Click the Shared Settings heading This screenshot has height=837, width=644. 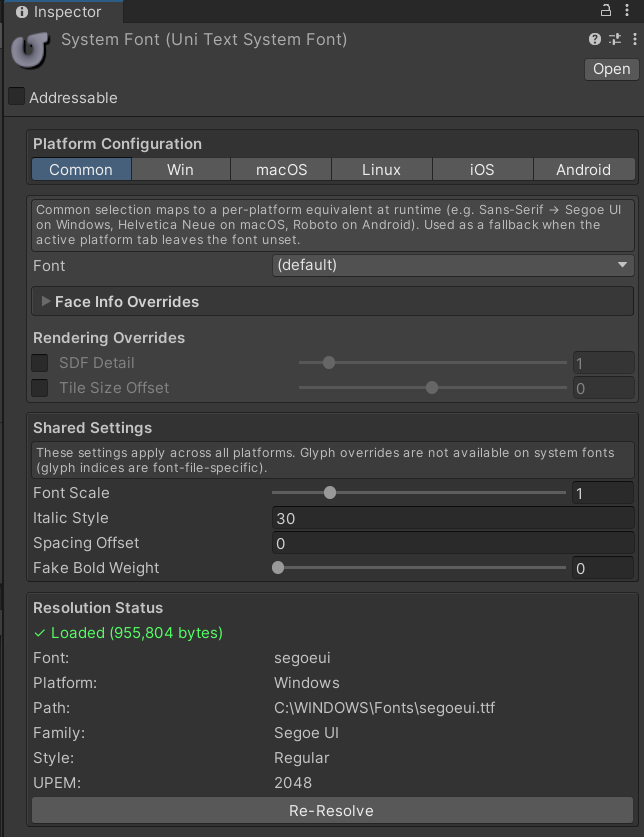pos(92,428)
